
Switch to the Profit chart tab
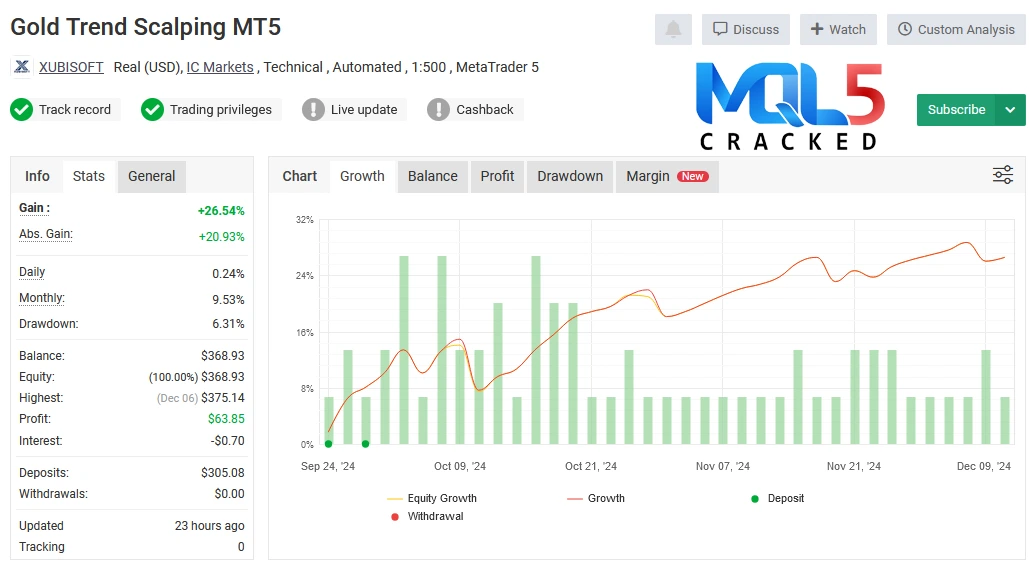[497, 176]
